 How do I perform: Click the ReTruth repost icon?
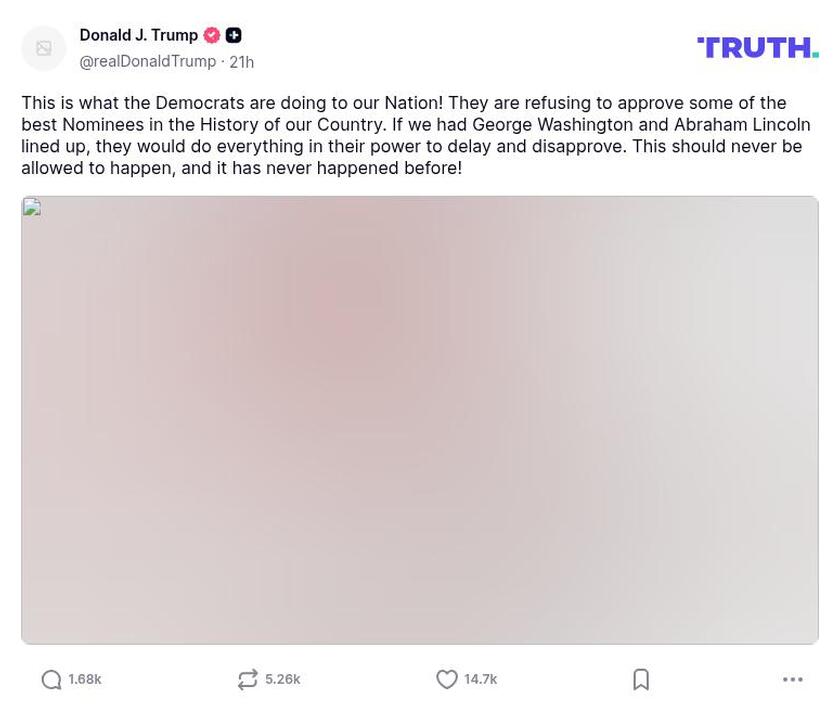246,678
